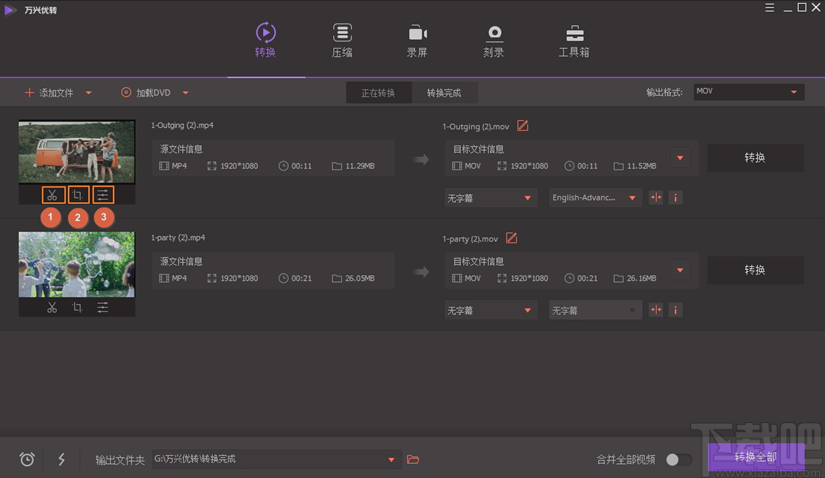Click the 1-party video thumbnail
The height and width of the screenshot is (478, 825).
tap(77, 264)
